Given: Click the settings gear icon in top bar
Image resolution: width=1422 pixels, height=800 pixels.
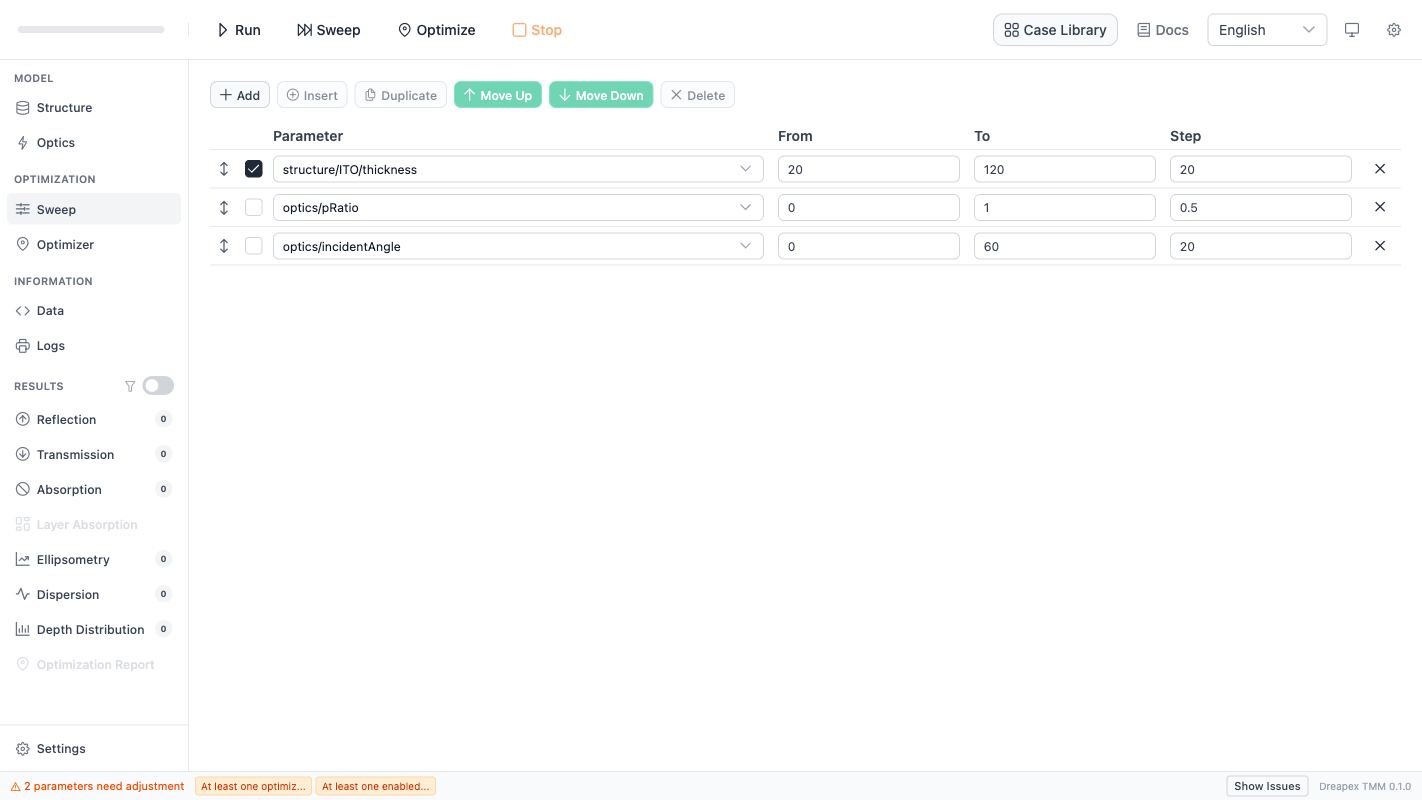Looking at the screenshot, I should click(x=1393, y=30).
